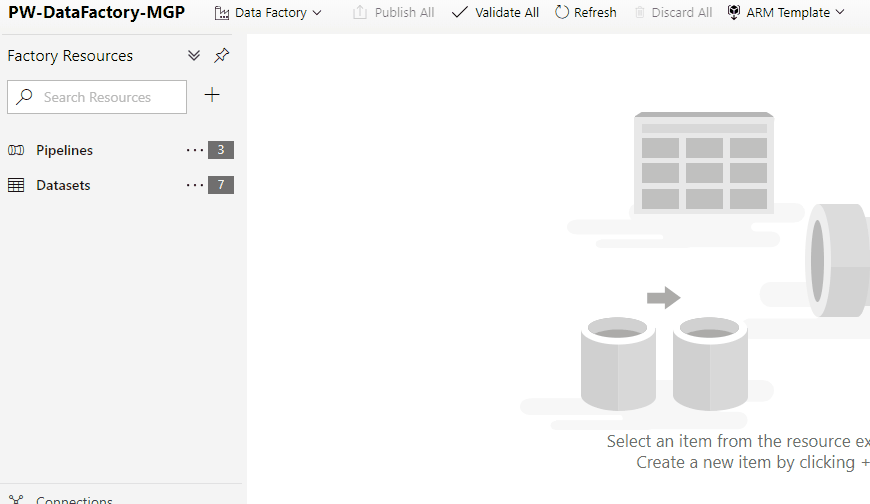The width and height of the screenshot is (870, 504).
Task: Click the ARM Template cube icon
Action: (734, 13)
